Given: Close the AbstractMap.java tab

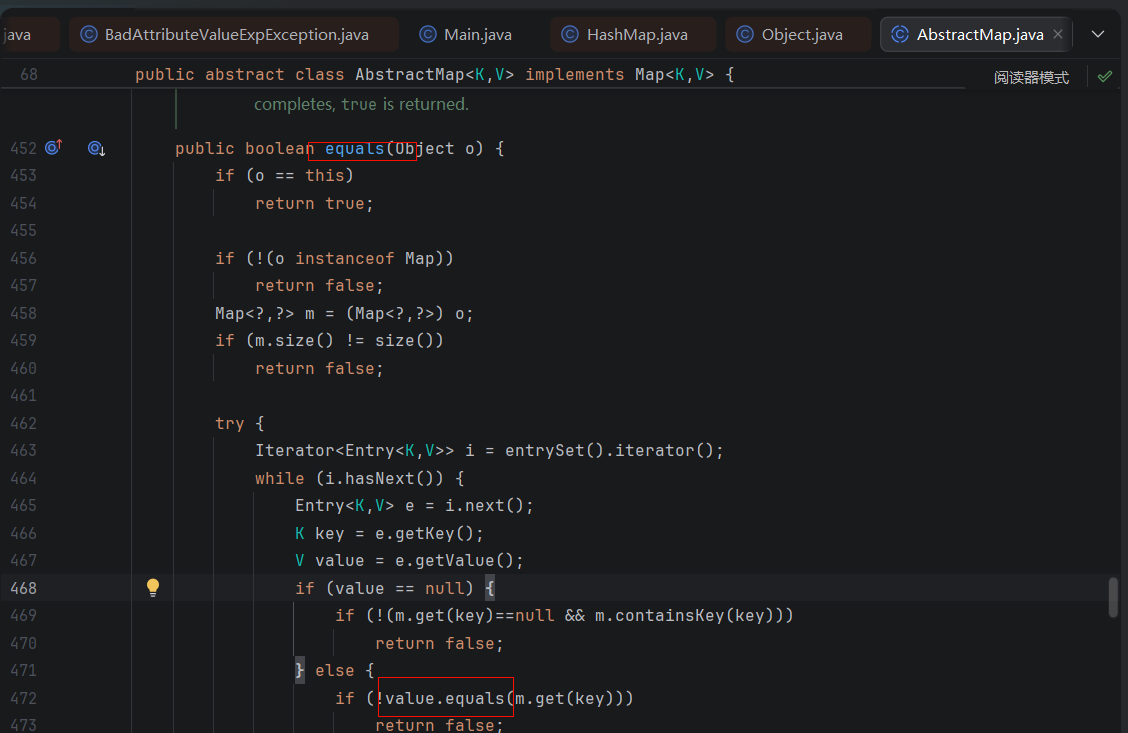Looking at the screenshot, I should [x=1058, y=35].
